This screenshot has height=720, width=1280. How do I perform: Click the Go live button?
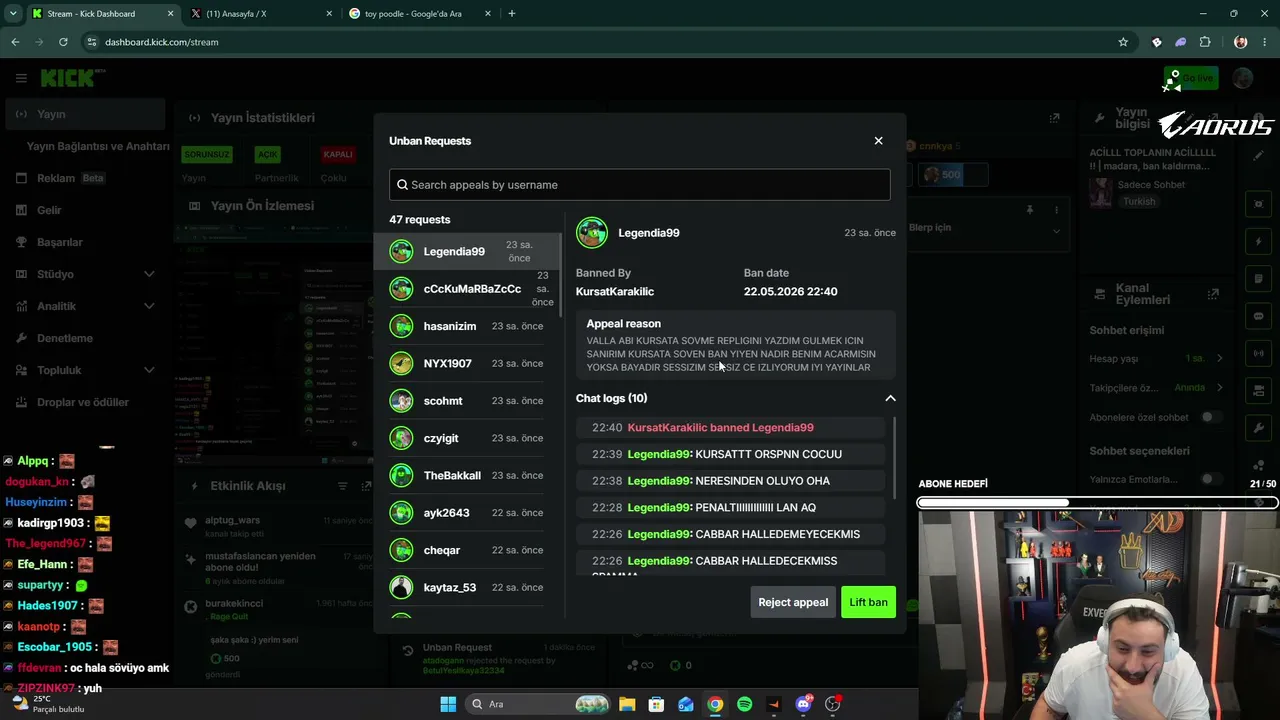pyautogui.click(x=1190, y=78)
